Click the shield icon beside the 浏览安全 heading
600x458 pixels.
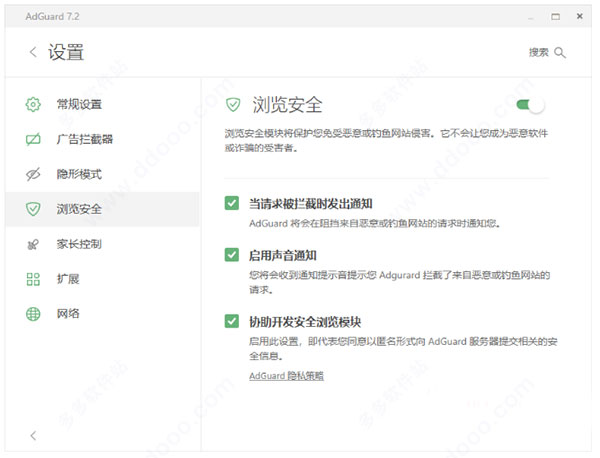233,104
